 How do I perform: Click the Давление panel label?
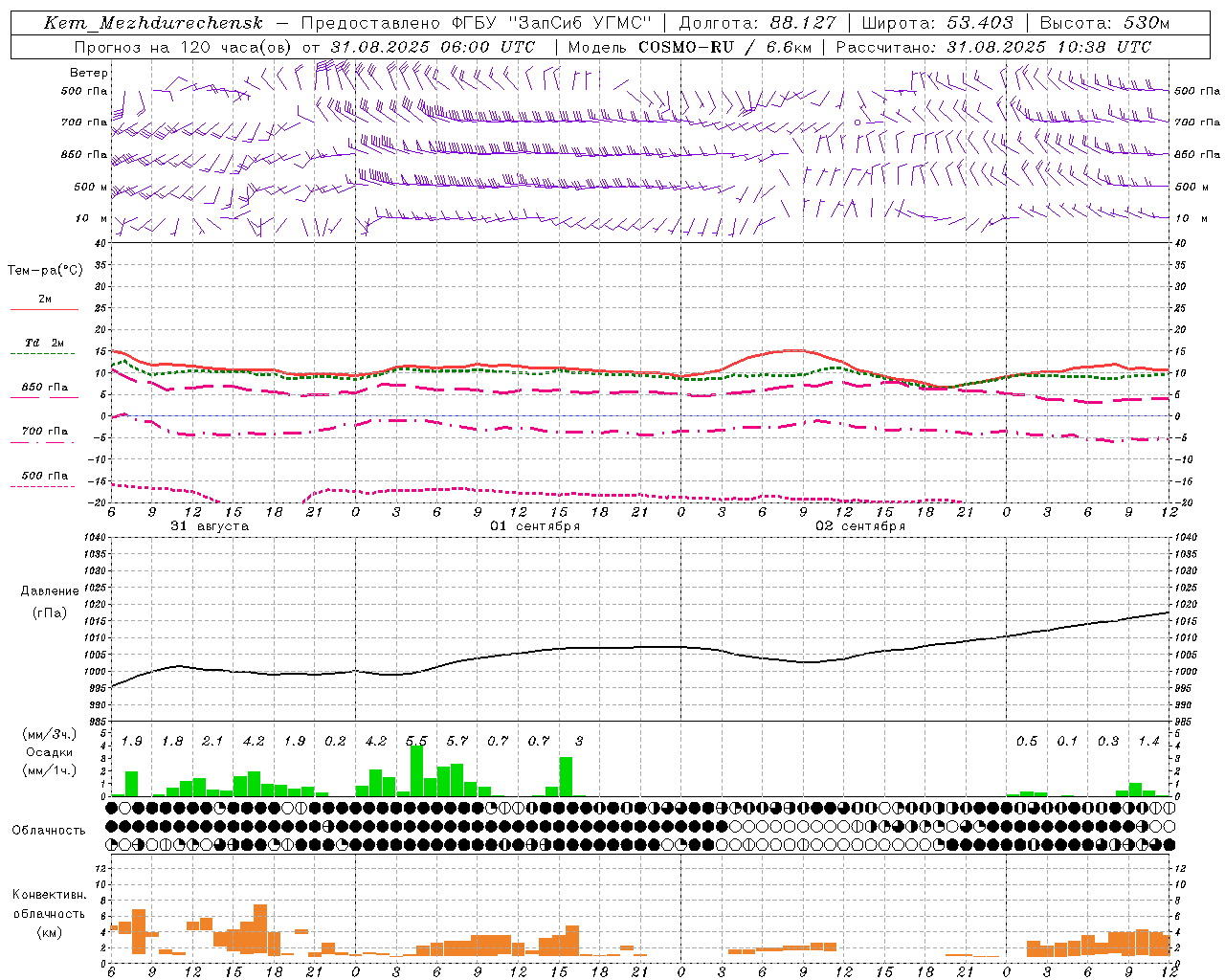(50, 591)
